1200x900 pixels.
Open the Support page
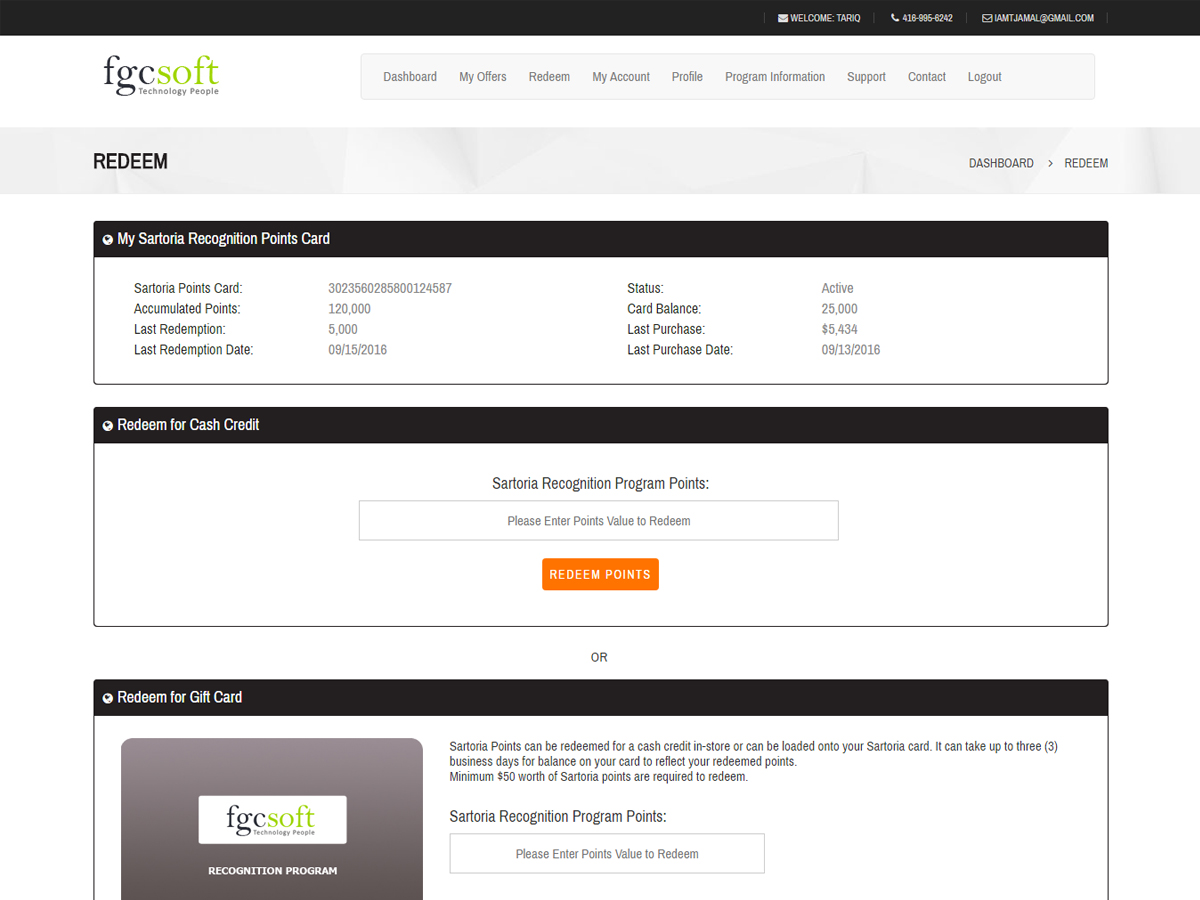(x=866, y=77)
